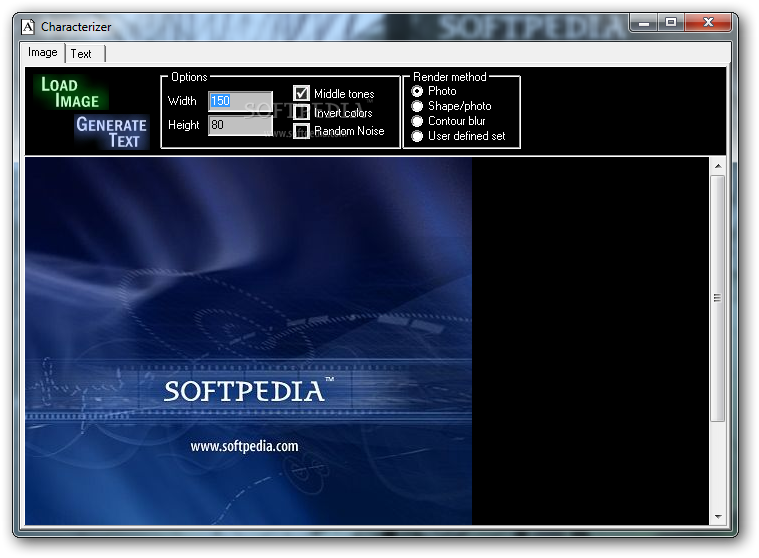Enable the Invert colors checkbox
The width and height of the screenshot is (759, 558).
point(302,112)
